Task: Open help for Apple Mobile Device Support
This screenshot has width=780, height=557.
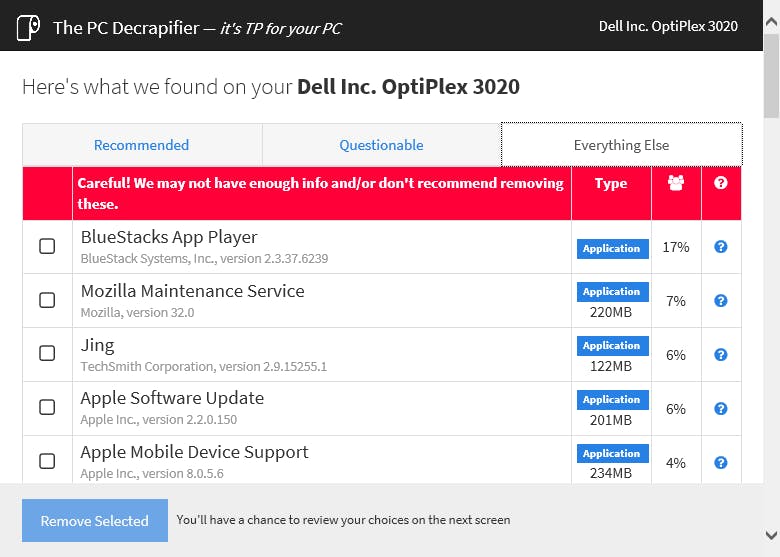Action: pyautogui.click(x=721, y=463)
